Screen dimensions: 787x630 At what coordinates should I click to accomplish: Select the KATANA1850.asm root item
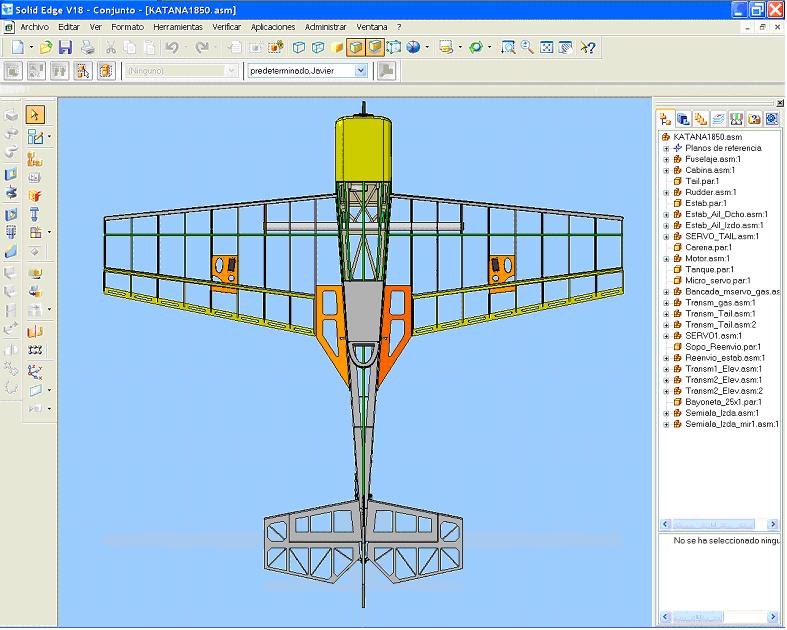click(x=708, y=137)
